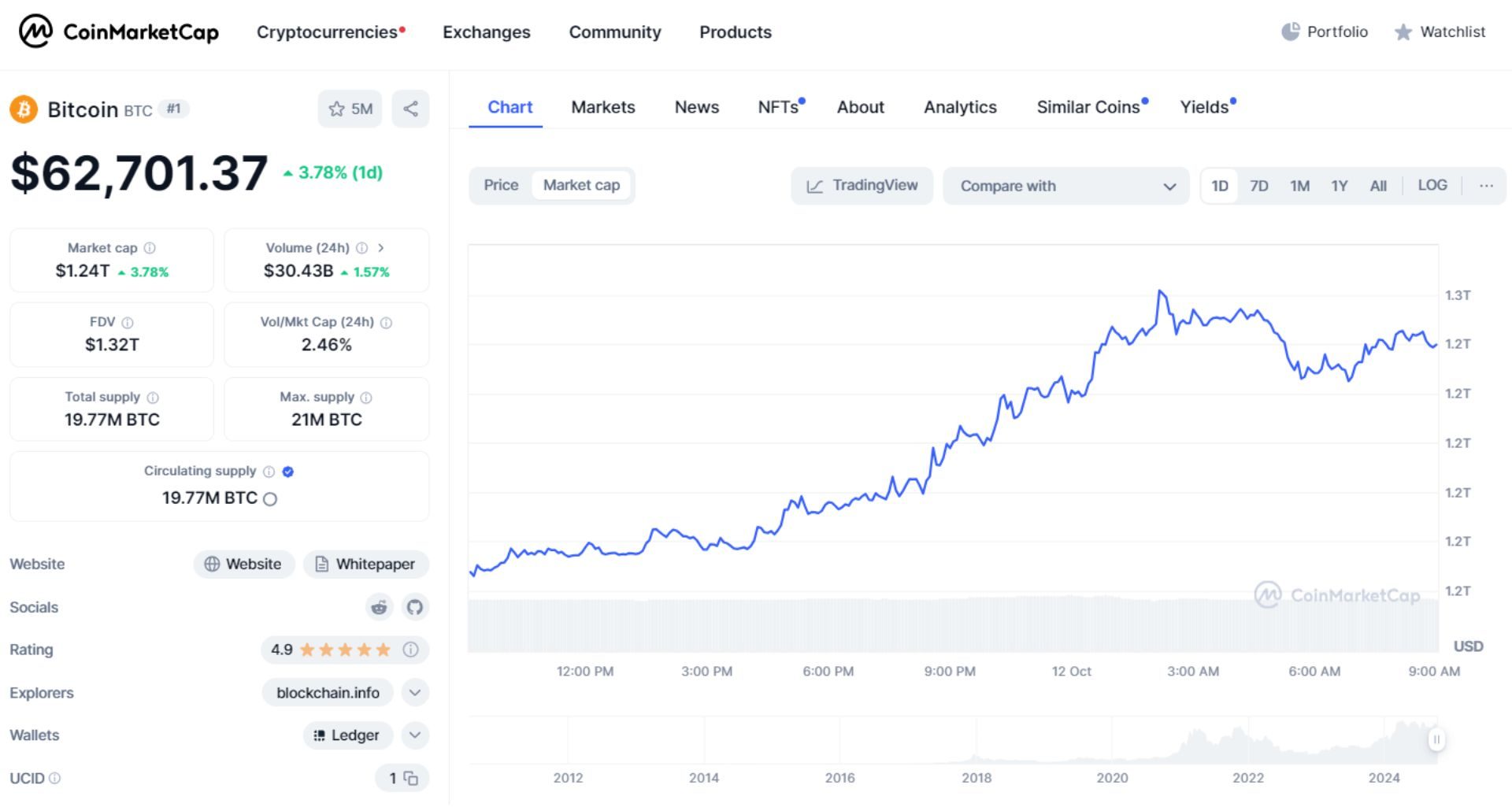
Task: Open Bitcoin's GitHub repository
Action: (414, 607)
